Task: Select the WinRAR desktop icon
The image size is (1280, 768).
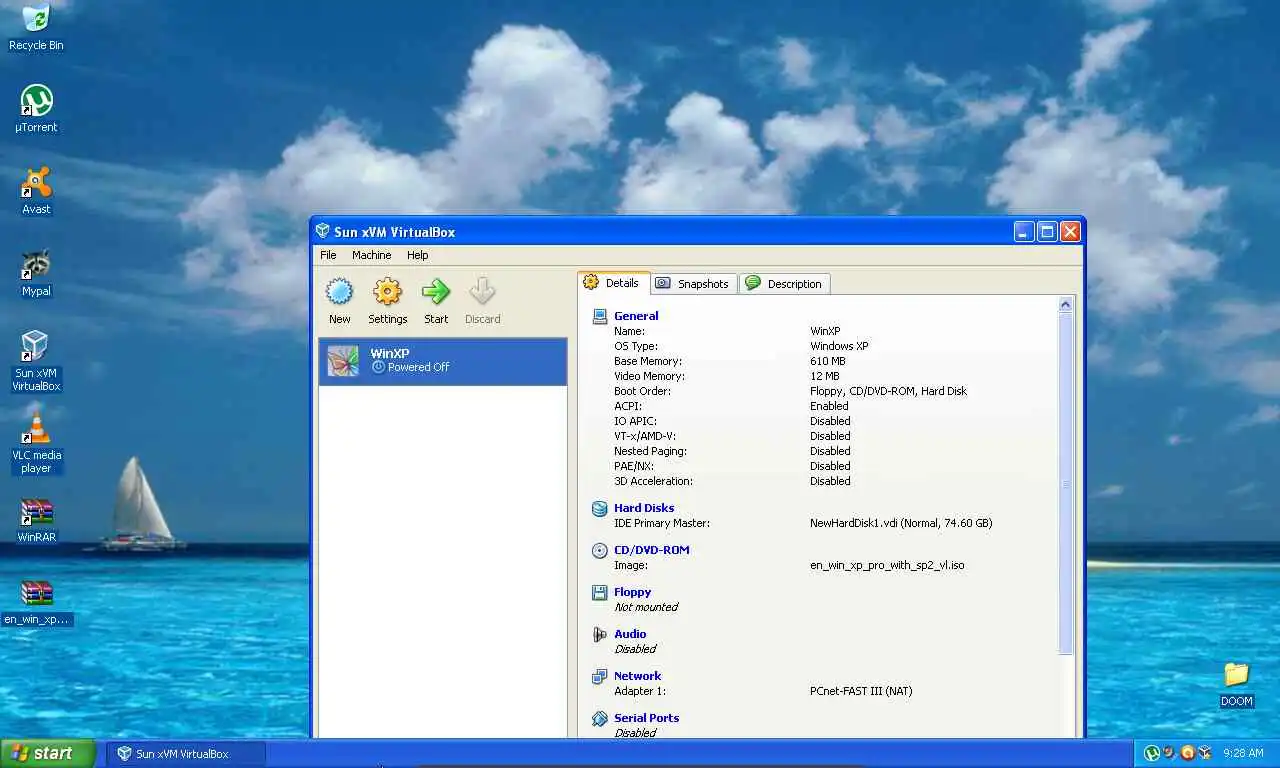Action: pyautogui.click(x=36, y=520)
